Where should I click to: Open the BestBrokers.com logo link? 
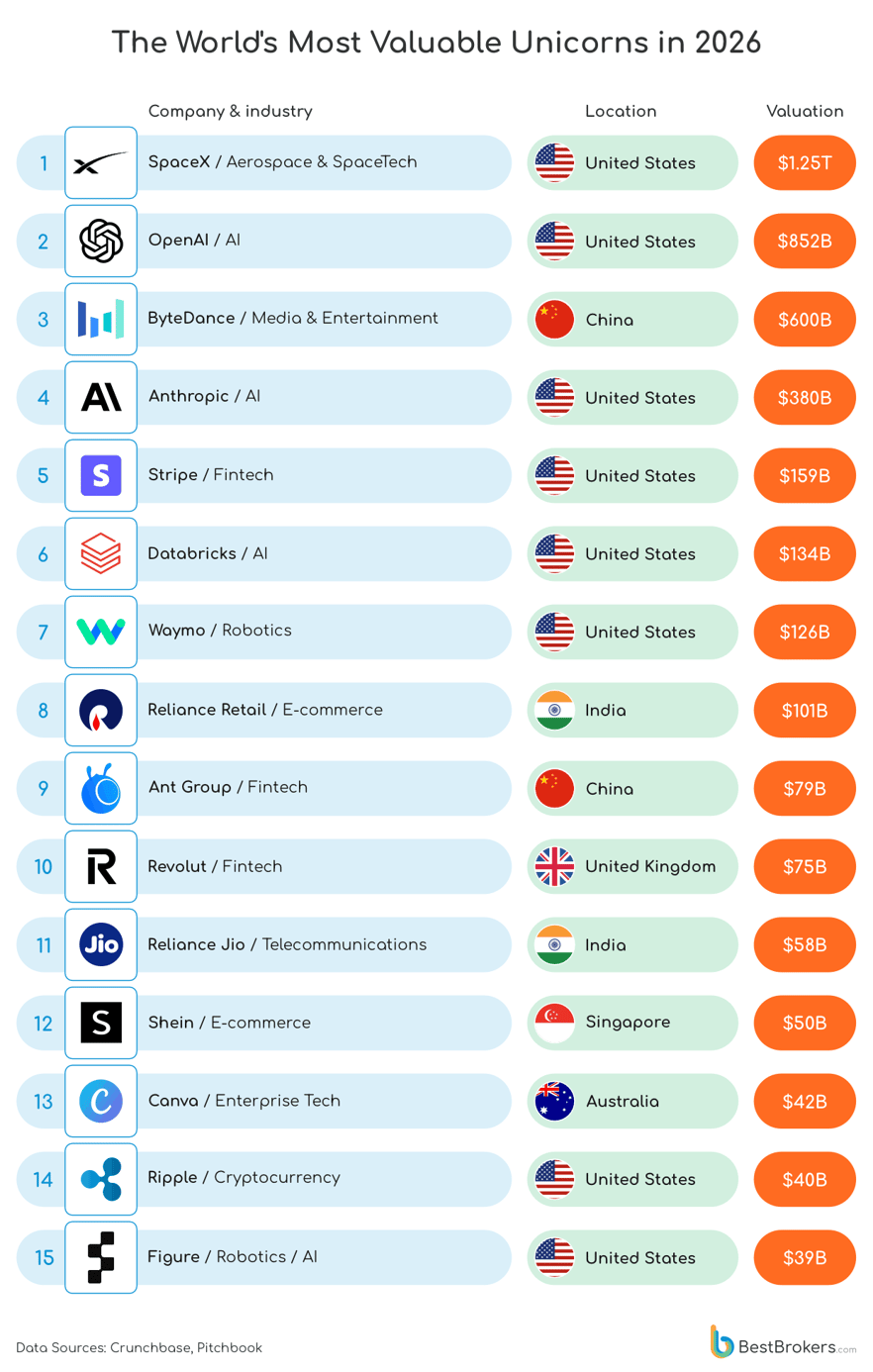782,1344
